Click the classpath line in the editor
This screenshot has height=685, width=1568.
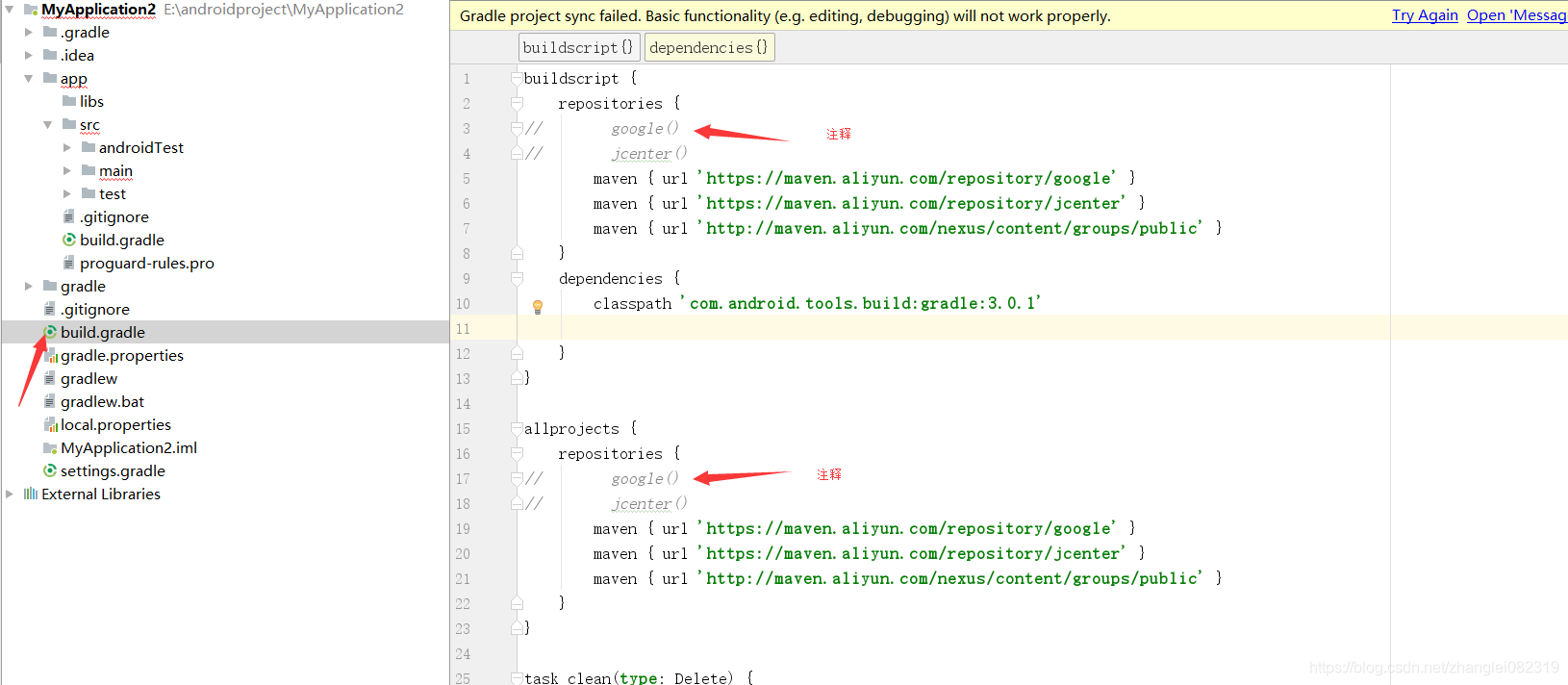(x=817, y=303)
